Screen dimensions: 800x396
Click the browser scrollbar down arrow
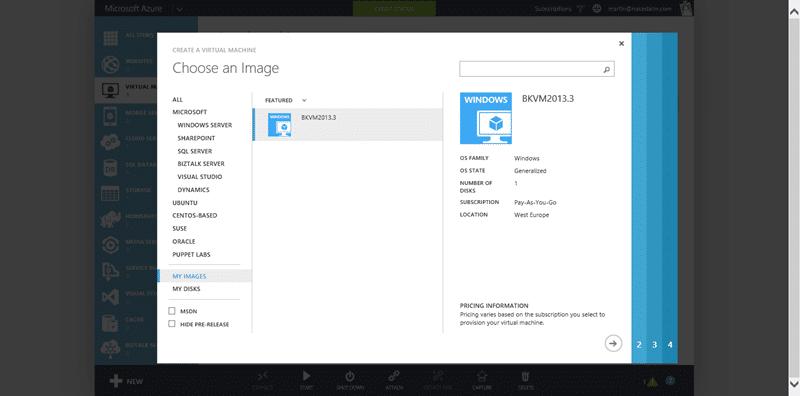(795, 383)
